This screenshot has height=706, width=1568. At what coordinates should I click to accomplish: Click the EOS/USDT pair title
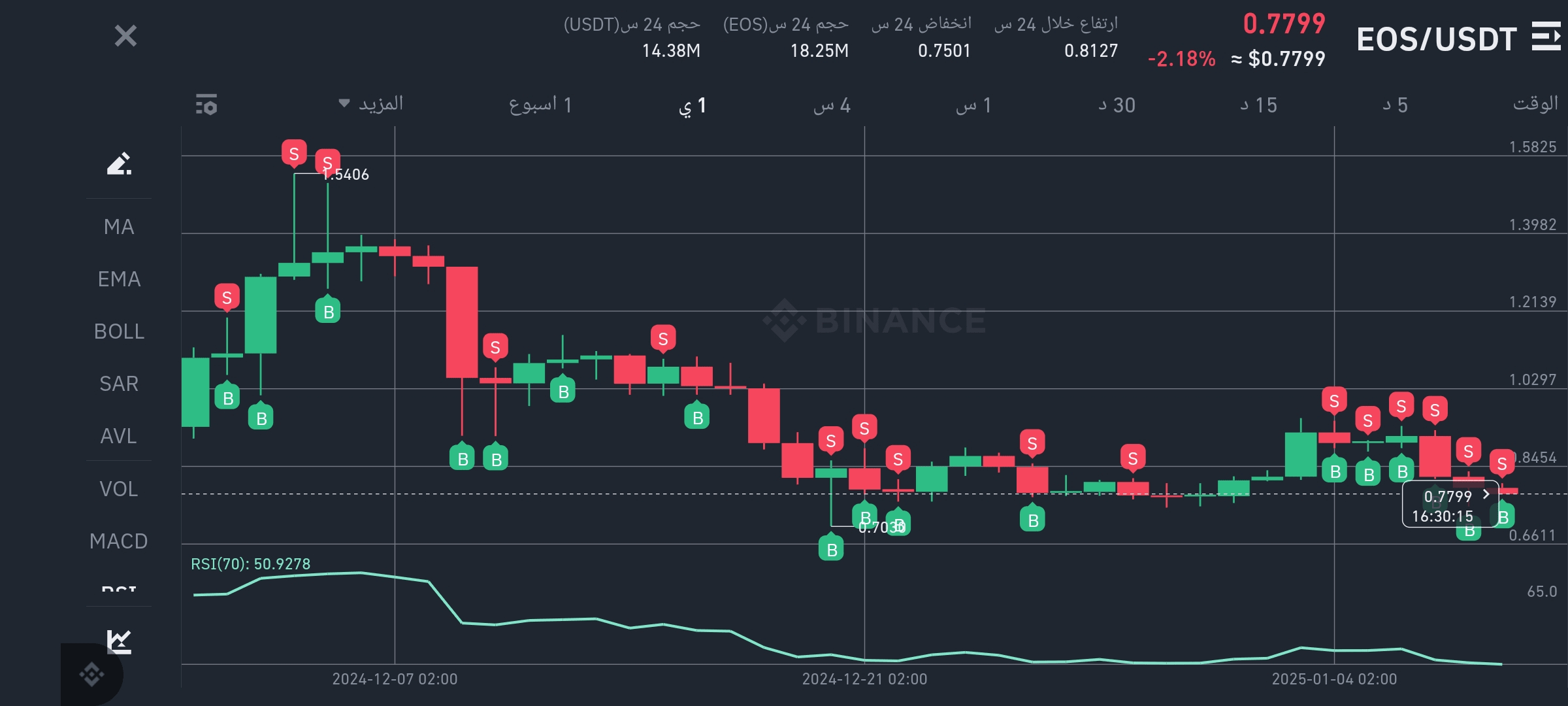click(1436, 39)
